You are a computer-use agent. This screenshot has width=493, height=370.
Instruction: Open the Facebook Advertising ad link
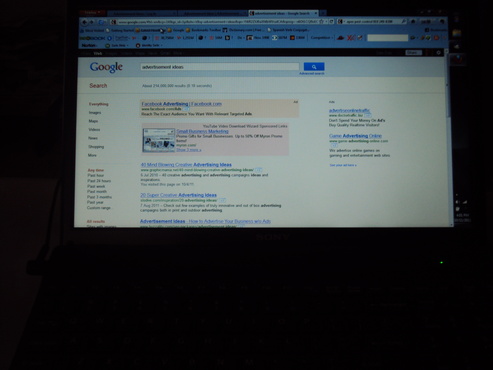coord(181,104)
